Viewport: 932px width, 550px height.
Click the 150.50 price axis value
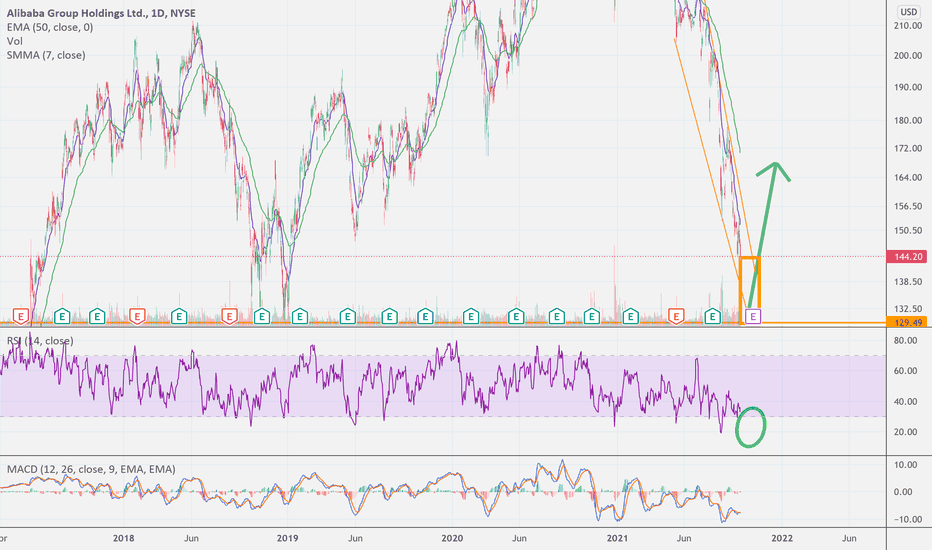pos(908,231)
